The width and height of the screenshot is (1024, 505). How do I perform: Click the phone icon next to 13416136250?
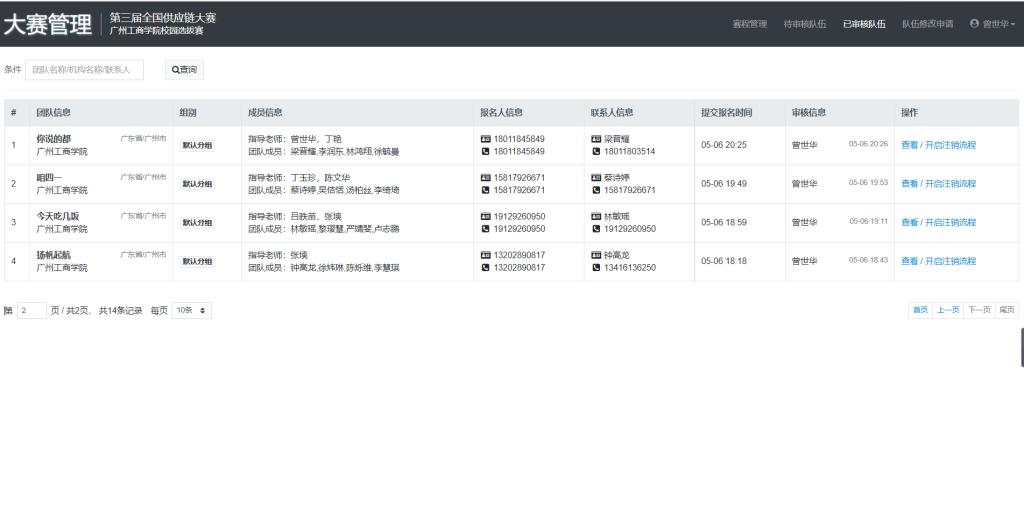tap(596, 267)
